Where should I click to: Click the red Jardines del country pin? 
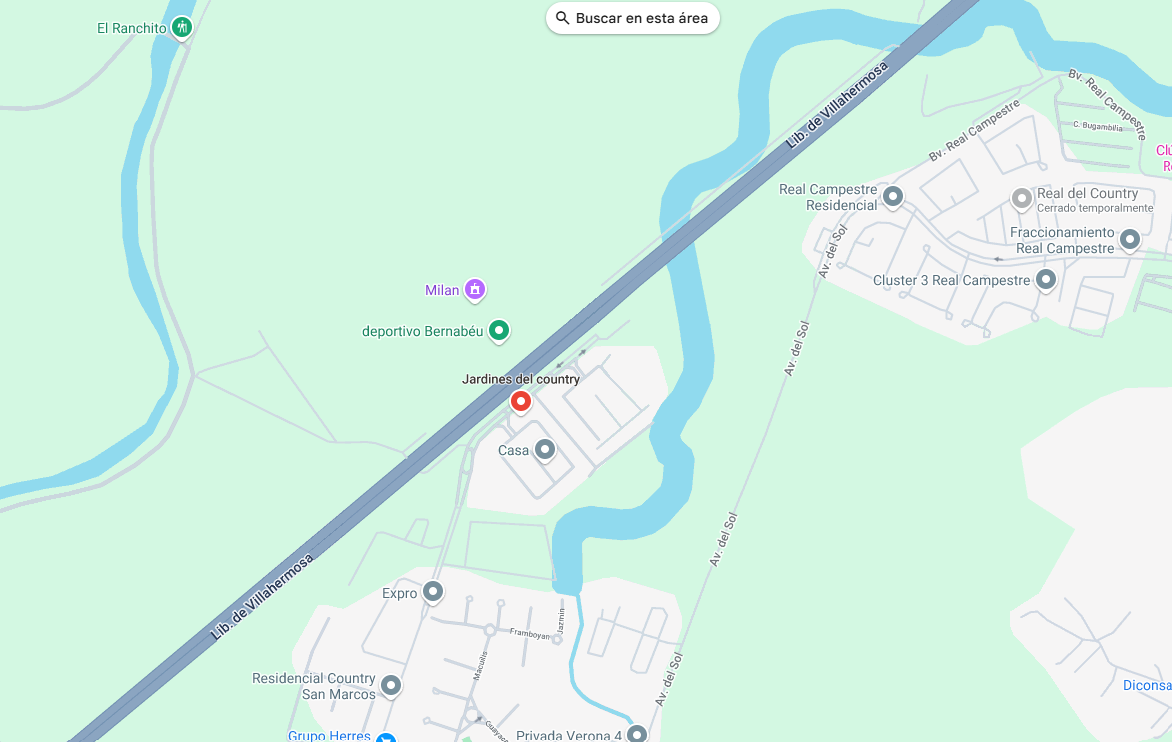point(521,401)
